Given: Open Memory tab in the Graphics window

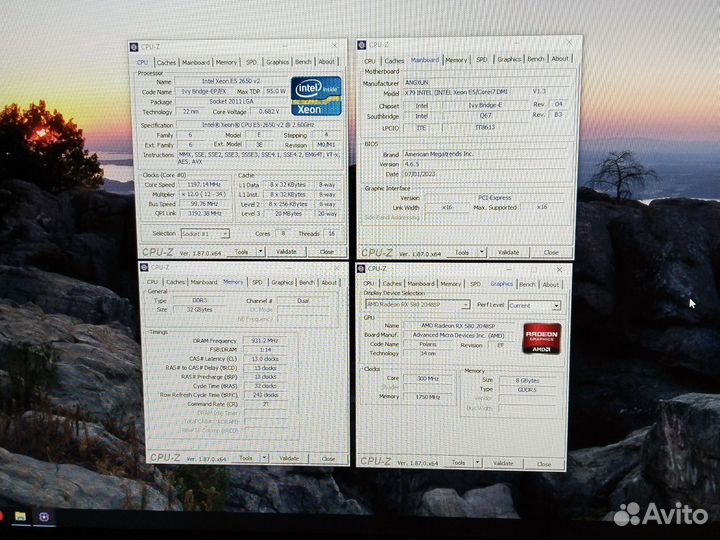Looking at the screenshot, I should tap(450, 284).
